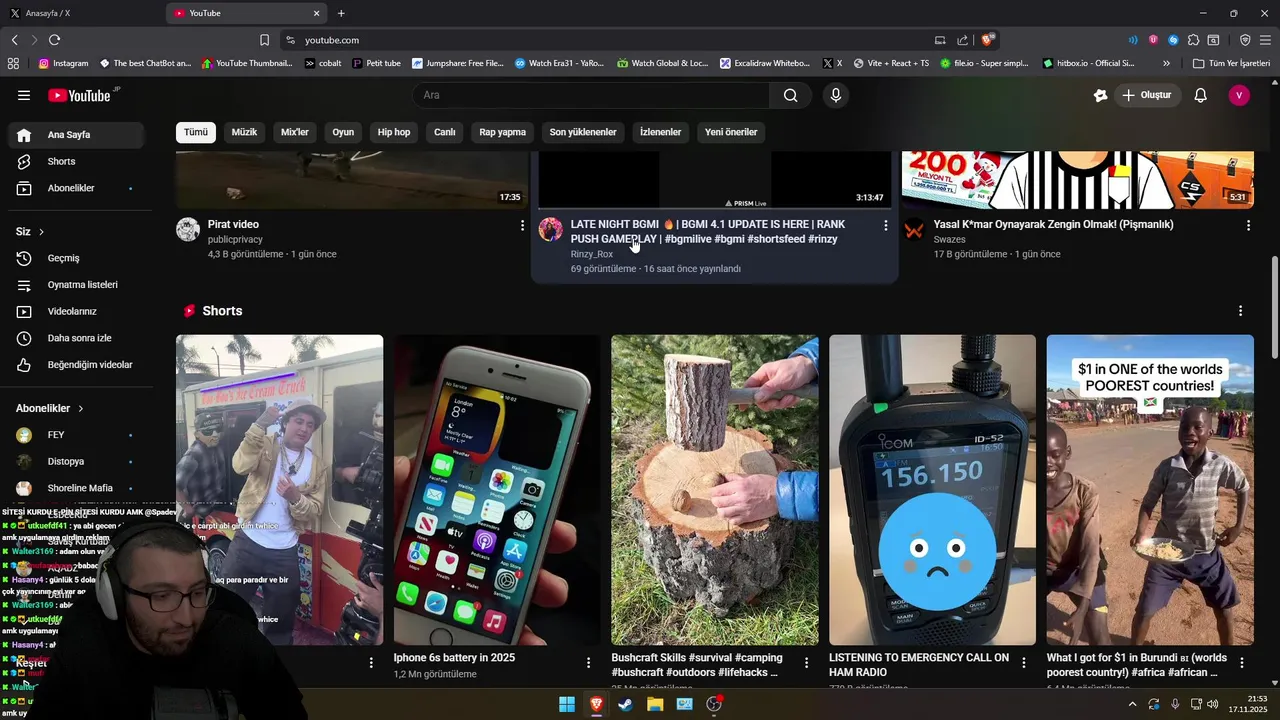The height and width of the screenshot is (720, 1280).
Task: Open the Pirat video title
Action: [233, 225]
